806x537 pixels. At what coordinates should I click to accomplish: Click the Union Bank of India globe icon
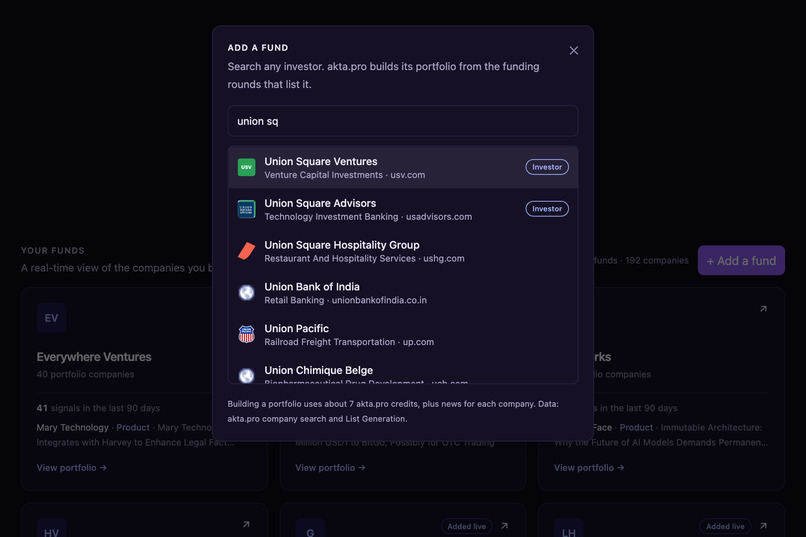pos(246,292)
